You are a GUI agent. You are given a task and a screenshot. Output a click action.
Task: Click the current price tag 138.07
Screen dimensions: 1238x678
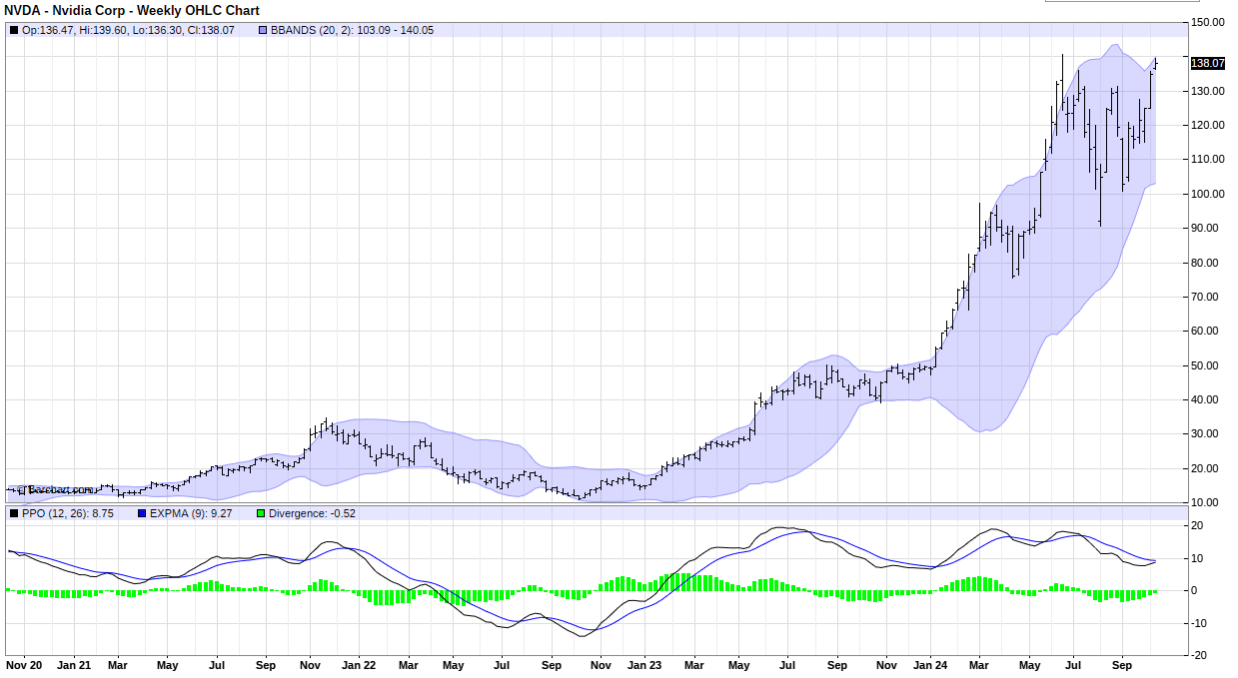pos(1208,63)
